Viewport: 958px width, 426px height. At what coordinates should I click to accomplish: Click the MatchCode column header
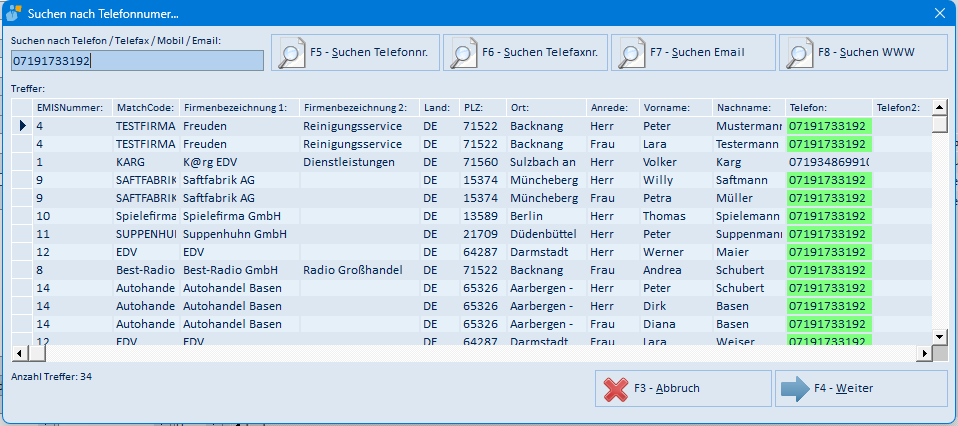(x=147, y=108)
